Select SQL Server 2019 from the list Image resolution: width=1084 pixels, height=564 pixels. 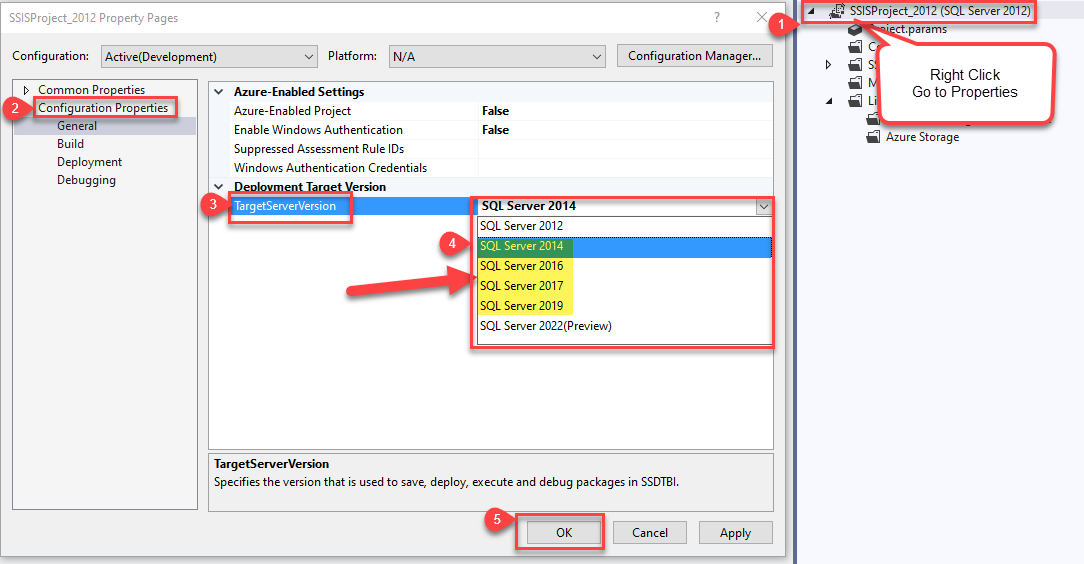[x=625, y=306]
